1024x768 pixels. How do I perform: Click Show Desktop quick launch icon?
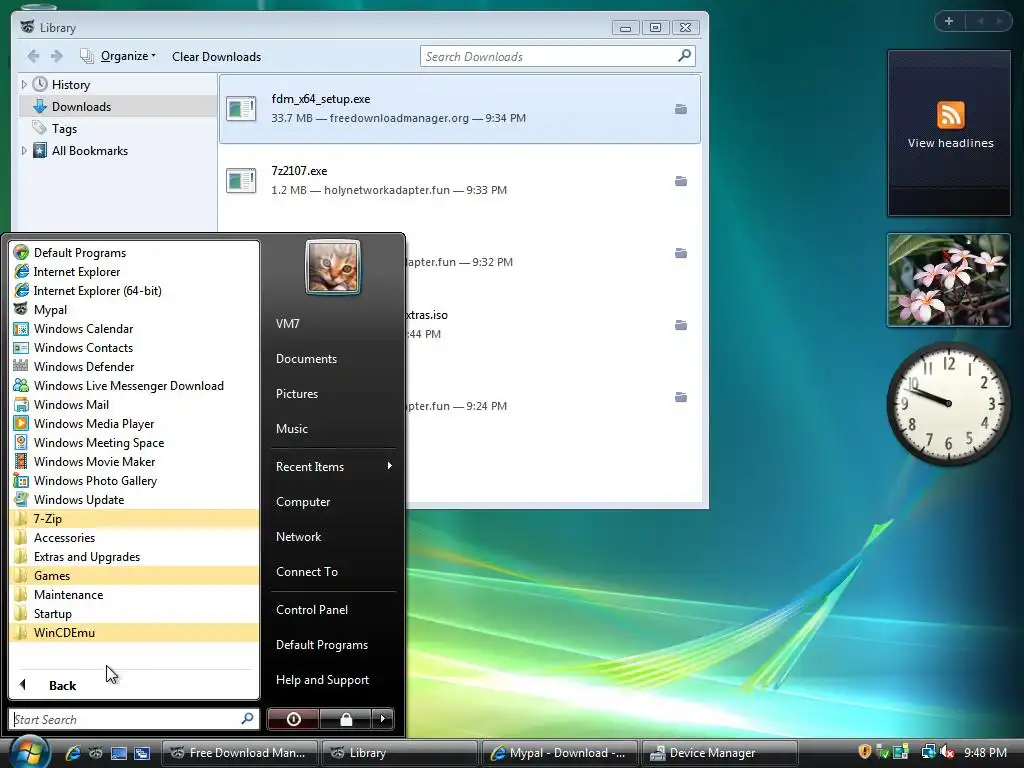tap(119, 753)
